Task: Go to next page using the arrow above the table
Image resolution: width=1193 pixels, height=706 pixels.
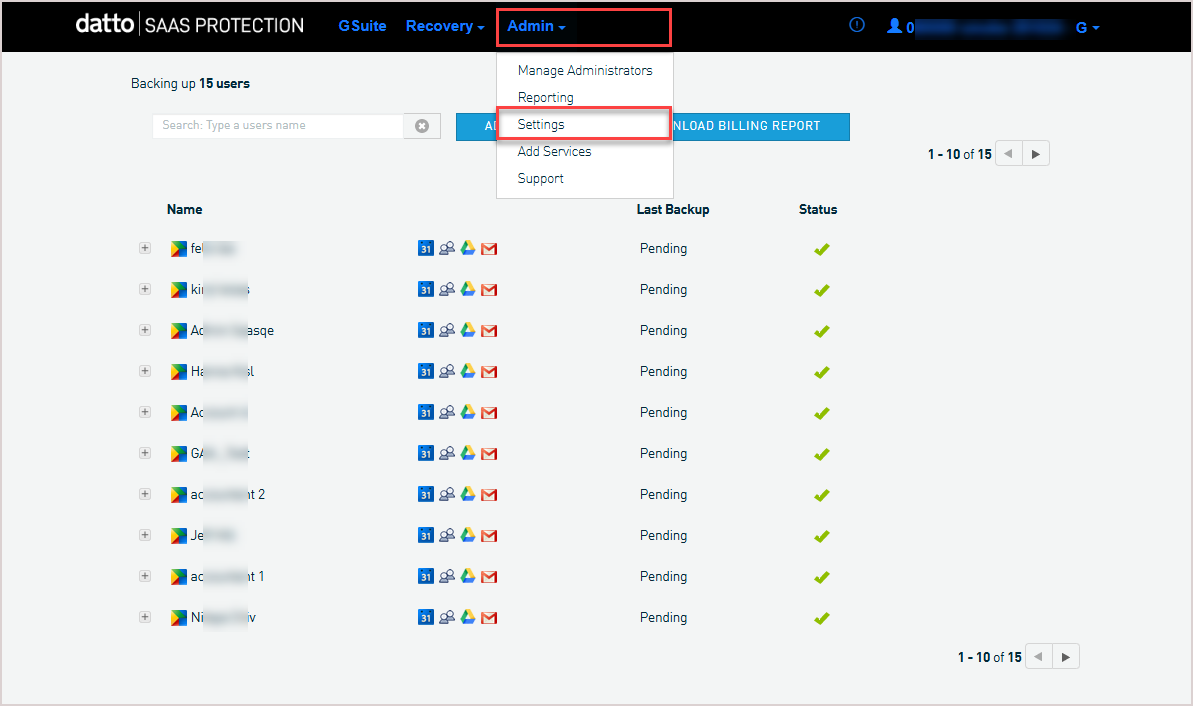Action: tap(1036, 154)
